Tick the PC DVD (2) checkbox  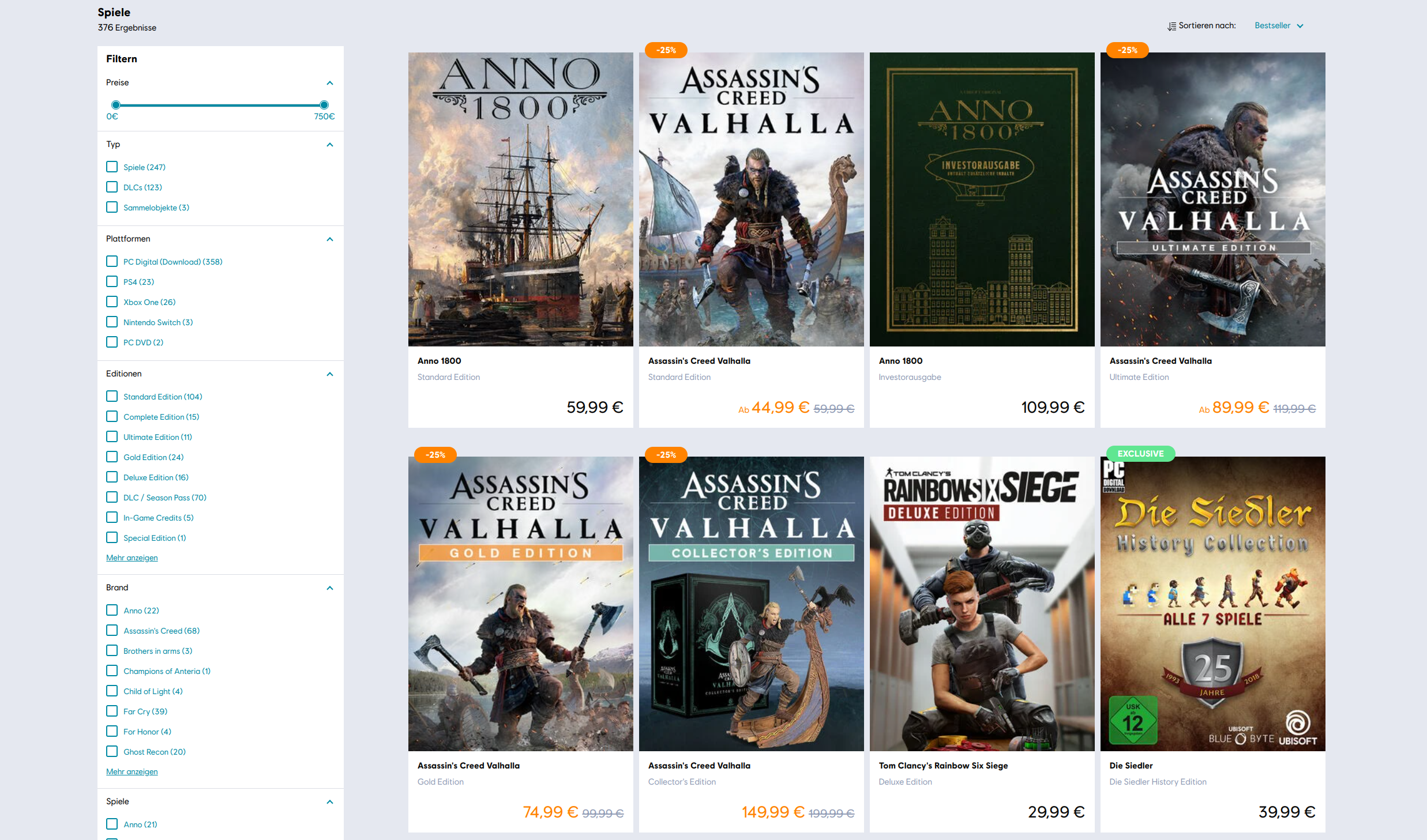(112, 342)
